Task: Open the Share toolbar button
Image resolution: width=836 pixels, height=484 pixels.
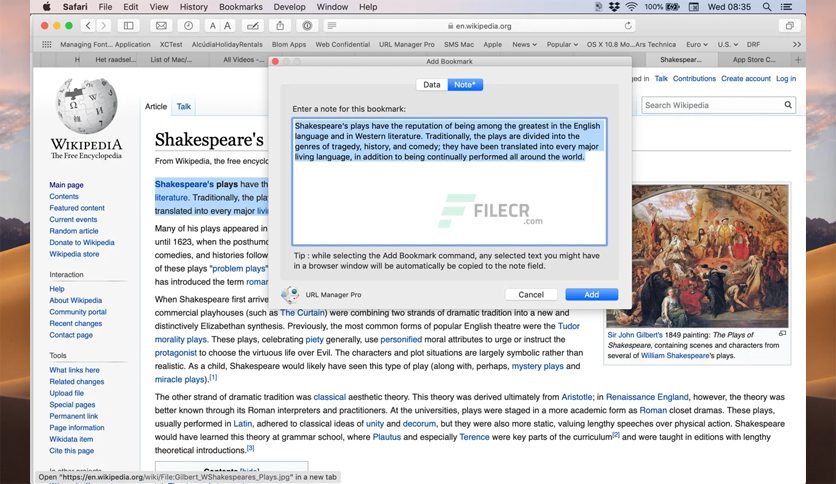Action: [x=280, y=26]
